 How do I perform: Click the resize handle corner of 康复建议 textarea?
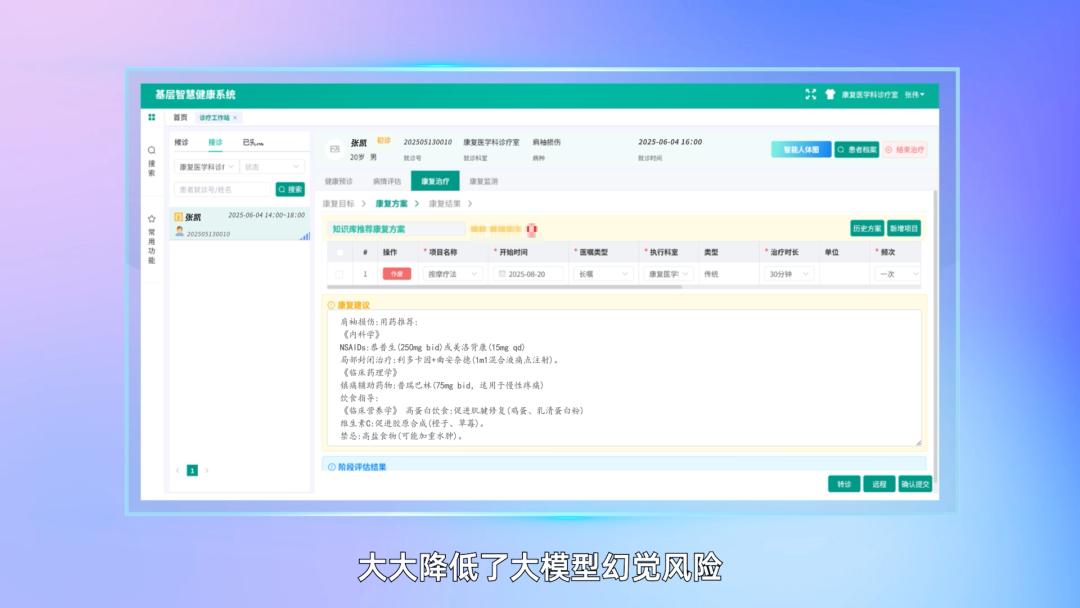coord(918,443)
